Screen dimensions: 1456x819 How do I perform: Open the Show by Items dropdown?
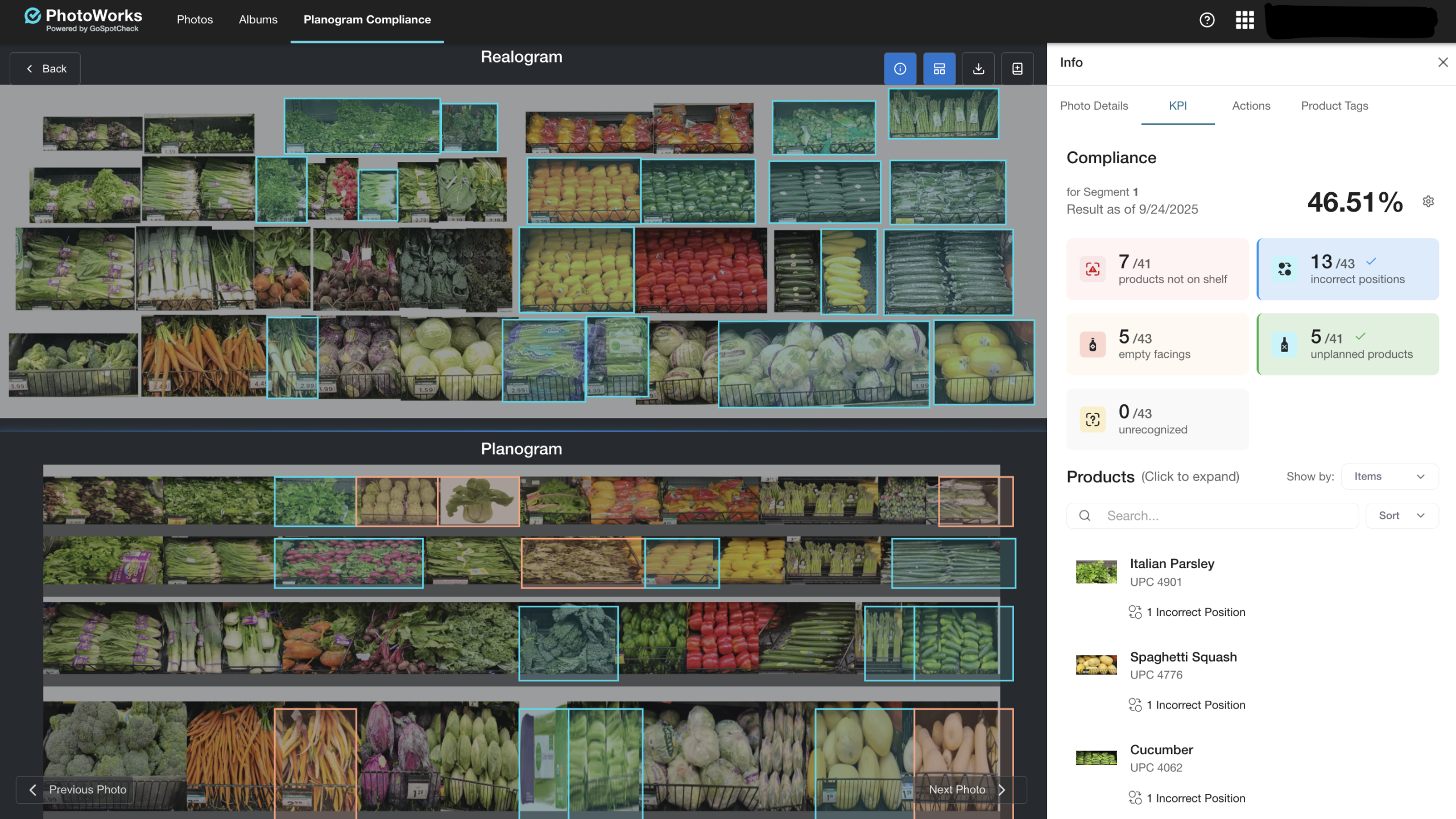(1389, 477)
